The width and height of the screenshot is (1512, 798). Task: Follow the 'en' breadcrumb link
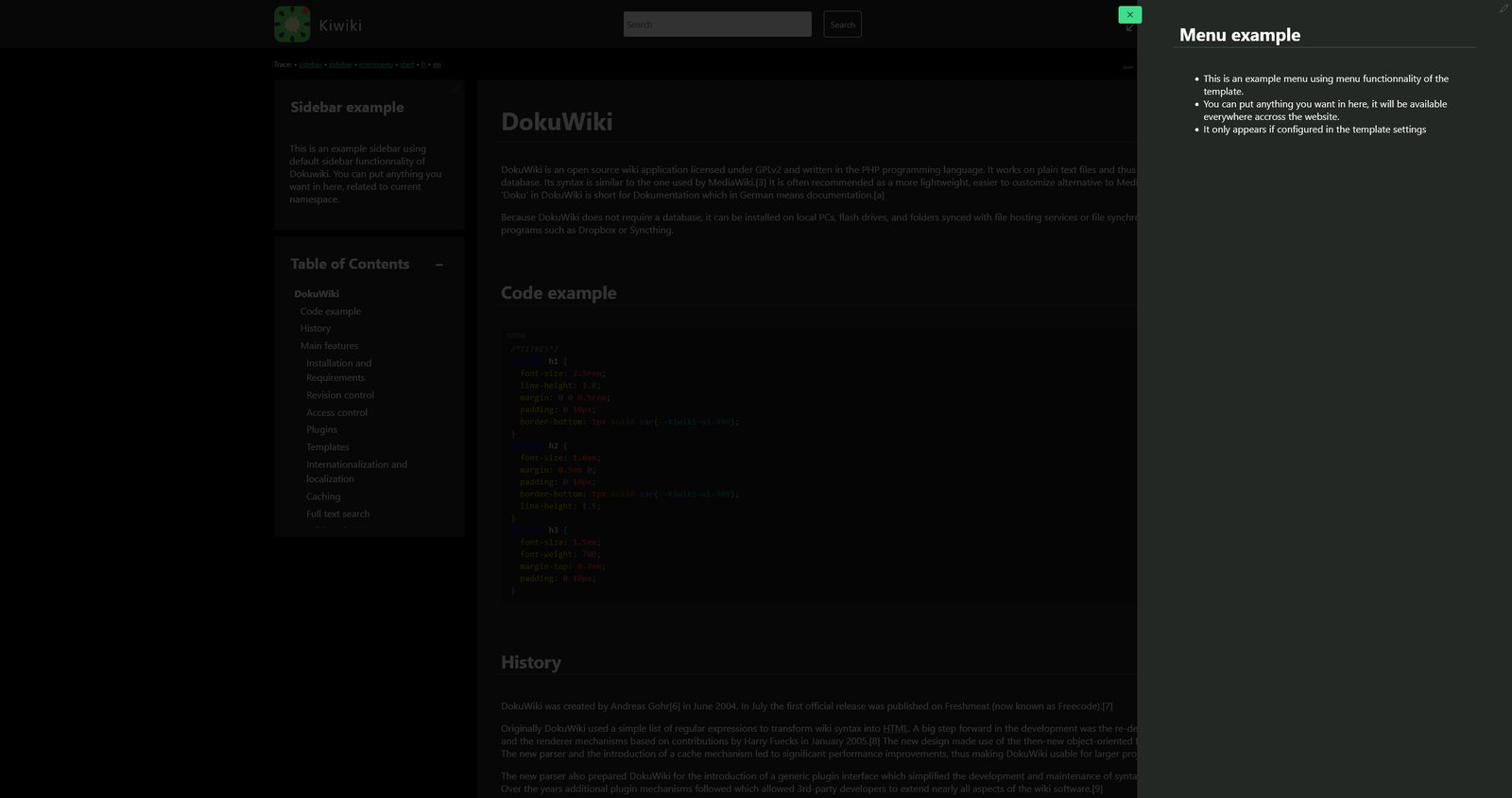coord(437,65)
